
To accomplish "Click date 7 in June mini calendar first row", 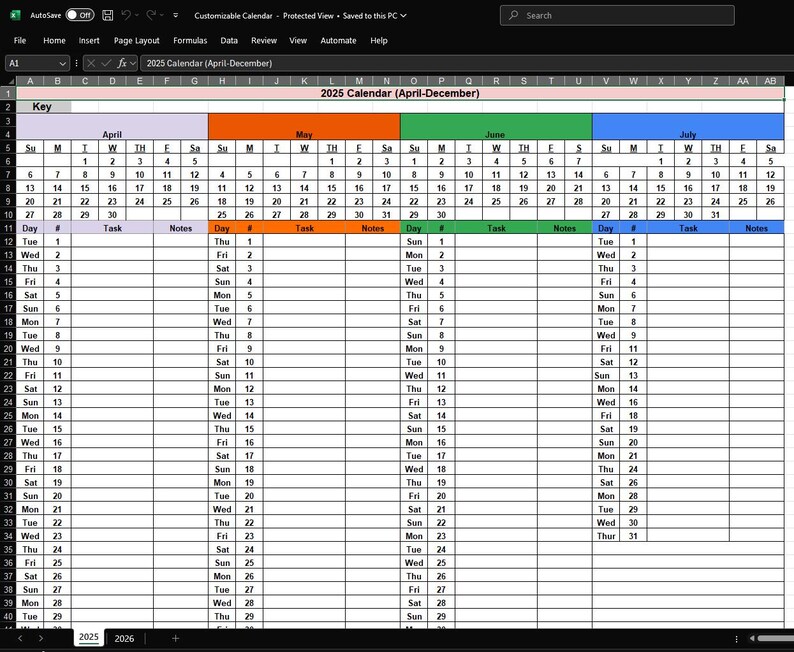I will 578,161.
